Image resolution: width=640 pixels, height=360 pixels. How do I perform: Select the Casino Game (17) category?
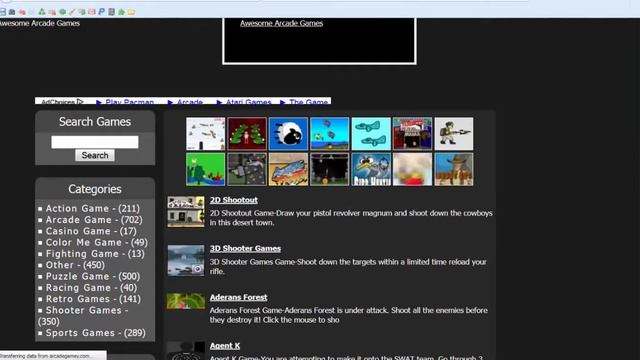click(x=91, y=231)
